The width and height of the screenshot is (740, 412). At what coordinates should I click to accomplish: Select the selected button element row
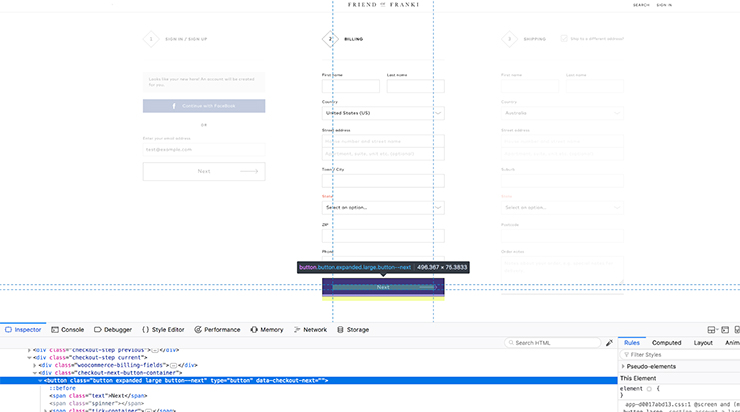[309, 380]
